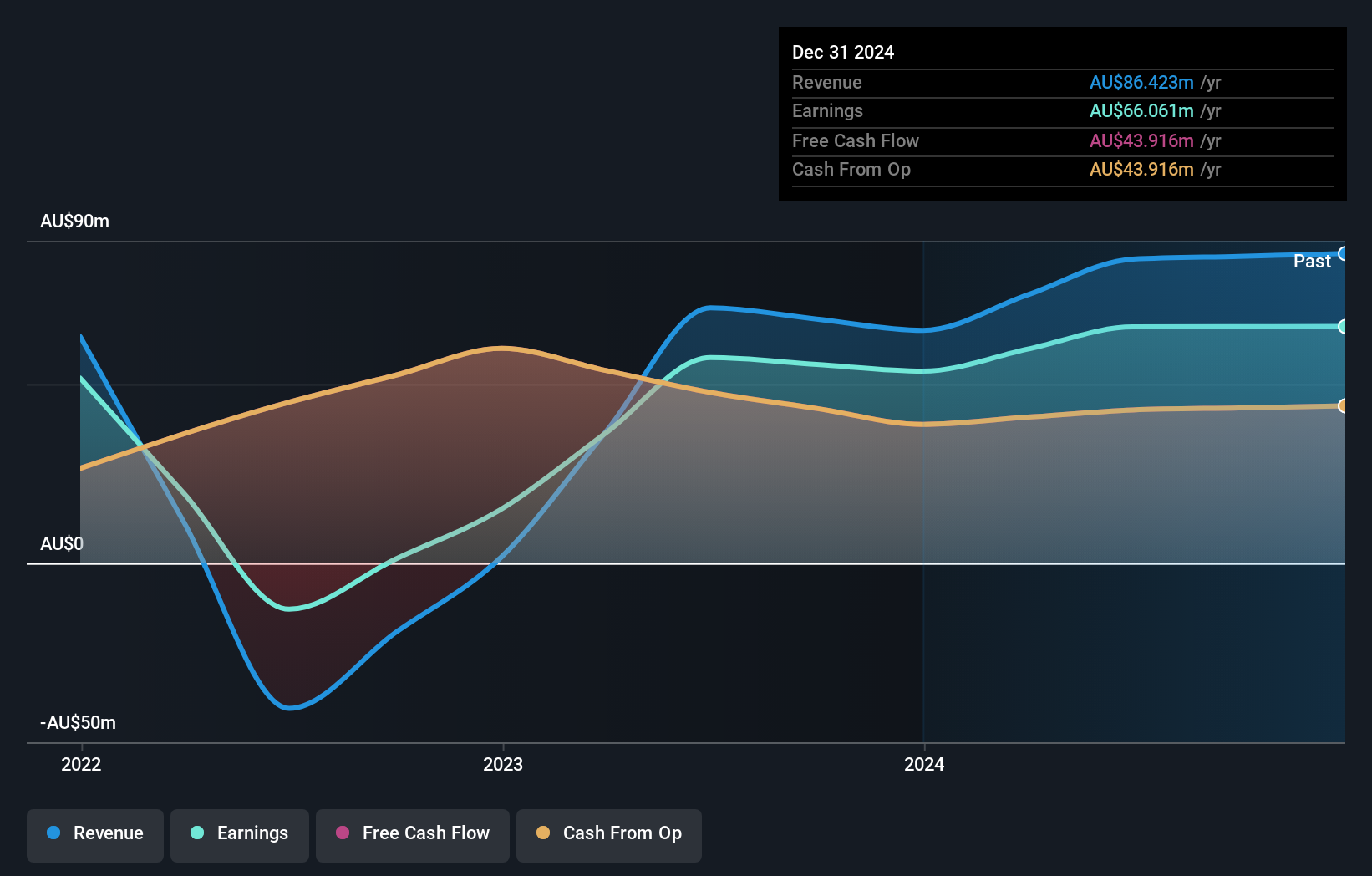Click the Cash From Op end-point marker
Viewport: 1372px width, 876px height.
pos(1343,405)
